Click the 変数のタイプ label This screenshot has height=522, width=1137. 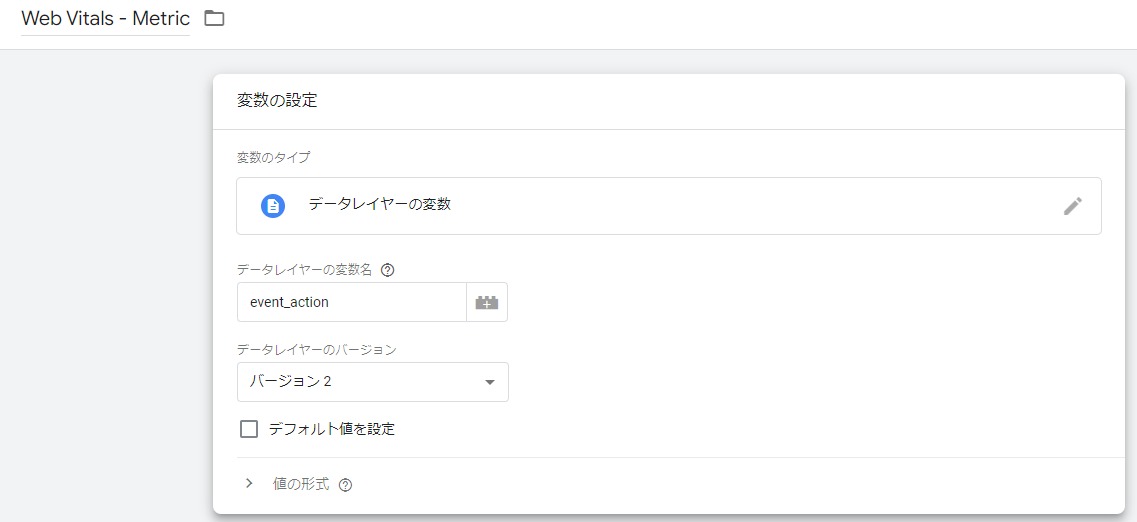pyautogui.click(x=273, y=157)
